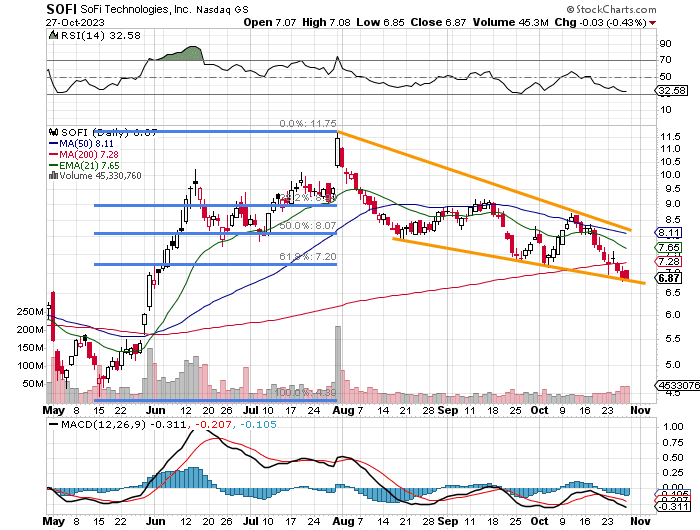Click the red down arrow beside Chg
Image resolution: width=700 pixels, height=530 pixels.
pyautogui.click(x=652, y=21)
